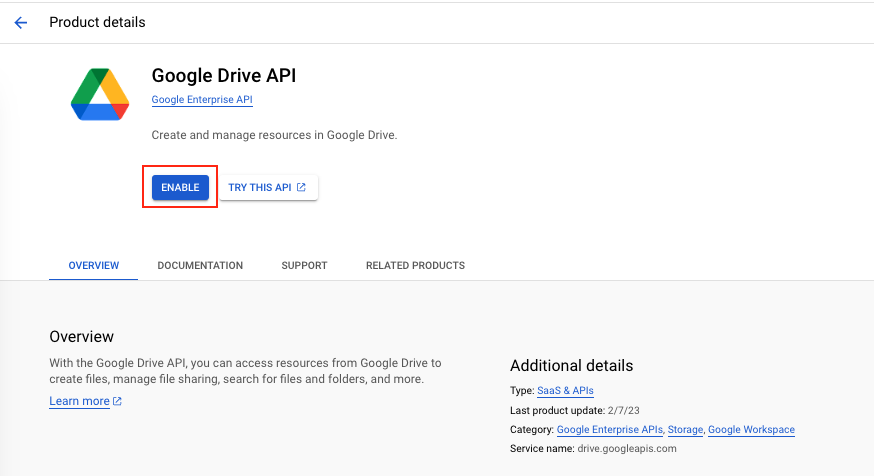Open the Google Enterprise API link under the title

point(202,99)
